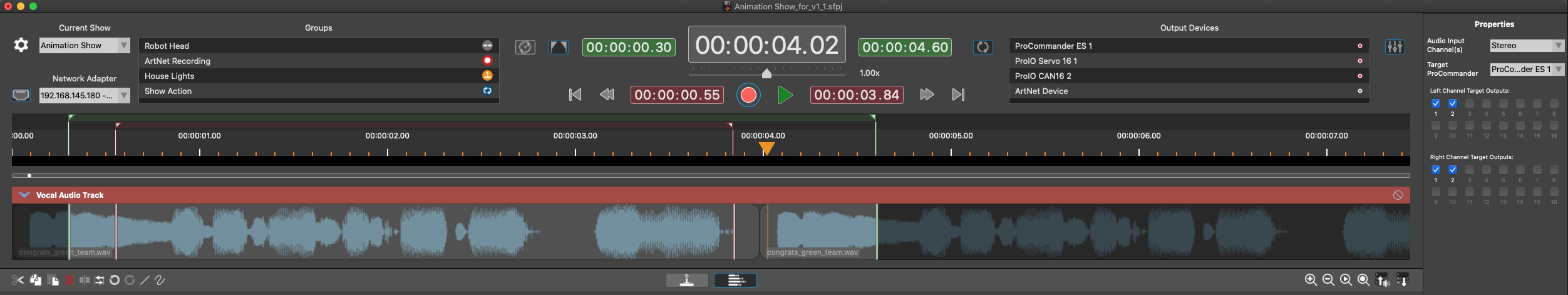Skip to start of show
This screenshot has width=1568, height=295.
[x=575, y=95]
